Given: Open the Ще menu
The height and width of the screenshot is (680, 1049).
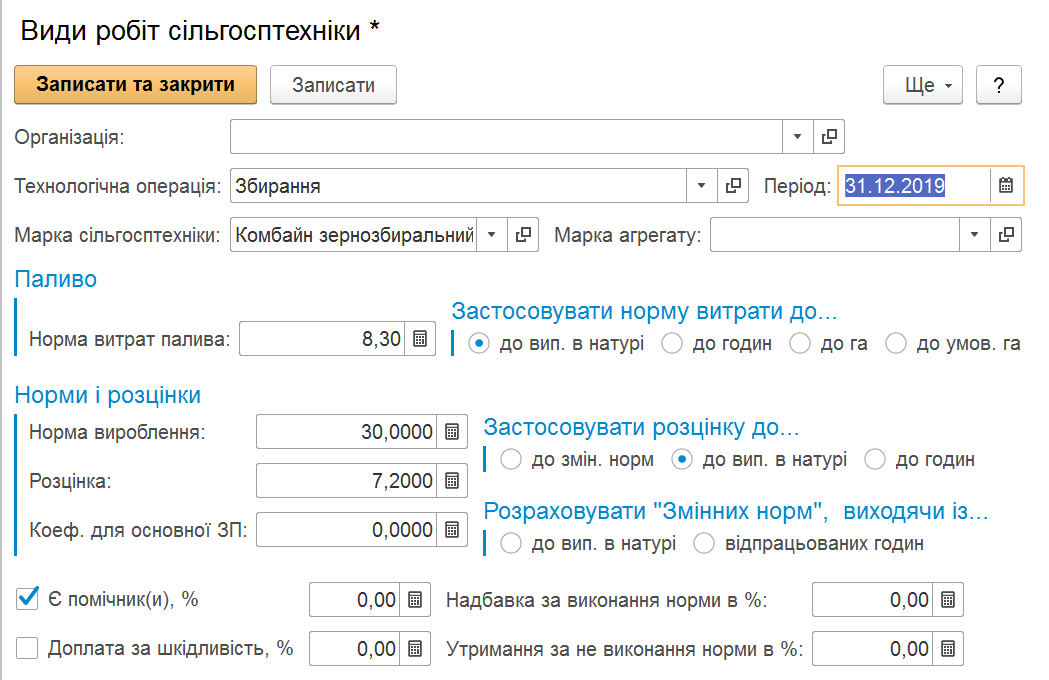Looking at the screenshot, I should pos(923,85).
